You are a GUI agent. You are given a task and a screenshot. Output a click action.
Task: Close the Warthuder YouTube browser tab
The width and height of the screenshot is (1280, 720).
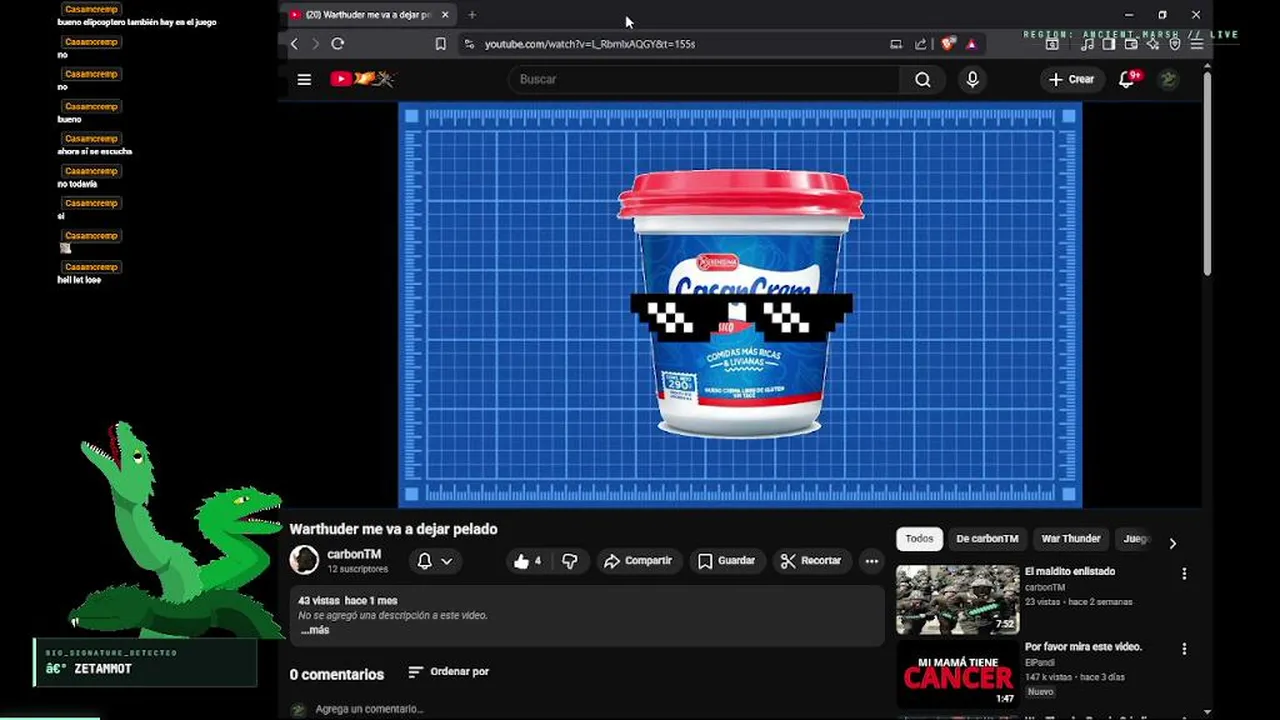[x=445, y=15]
